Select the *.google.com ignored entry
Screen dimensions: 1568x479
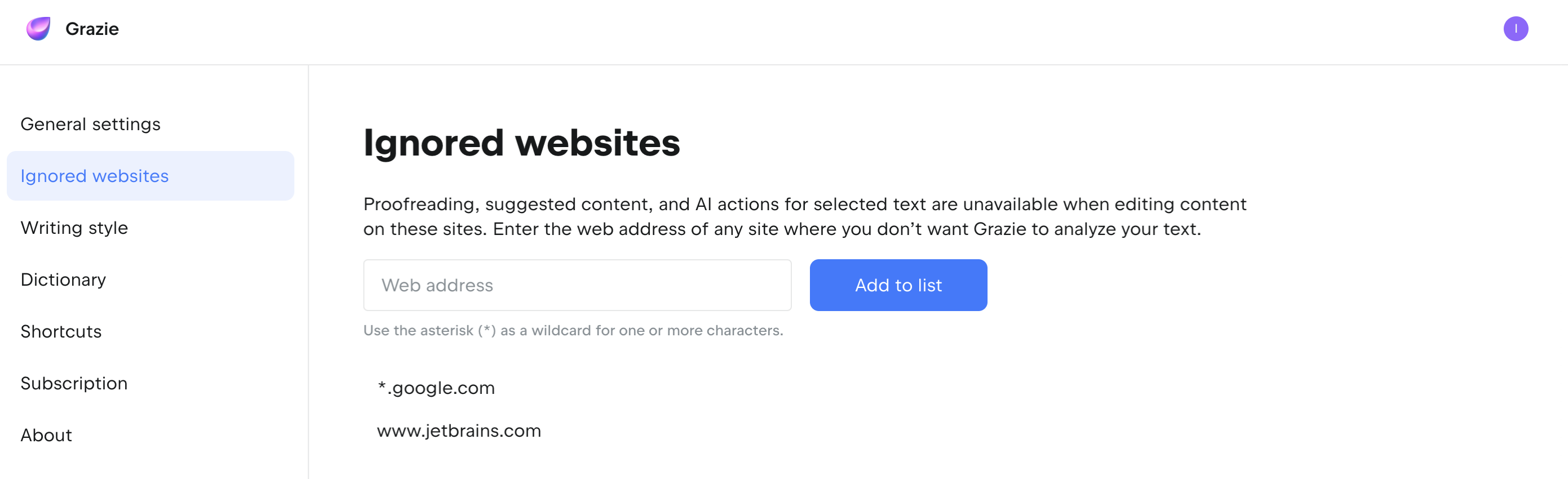coord(436,388)
